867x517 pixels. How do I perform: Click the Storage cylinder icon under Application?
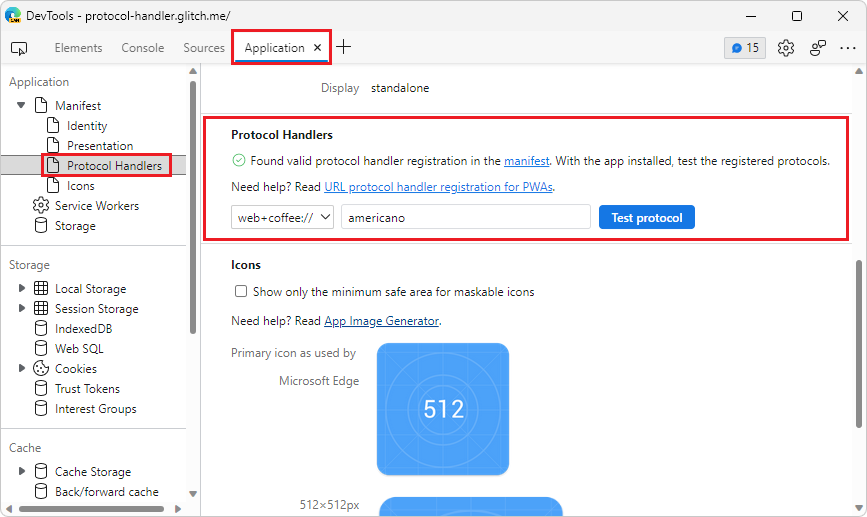coord(41,226)
